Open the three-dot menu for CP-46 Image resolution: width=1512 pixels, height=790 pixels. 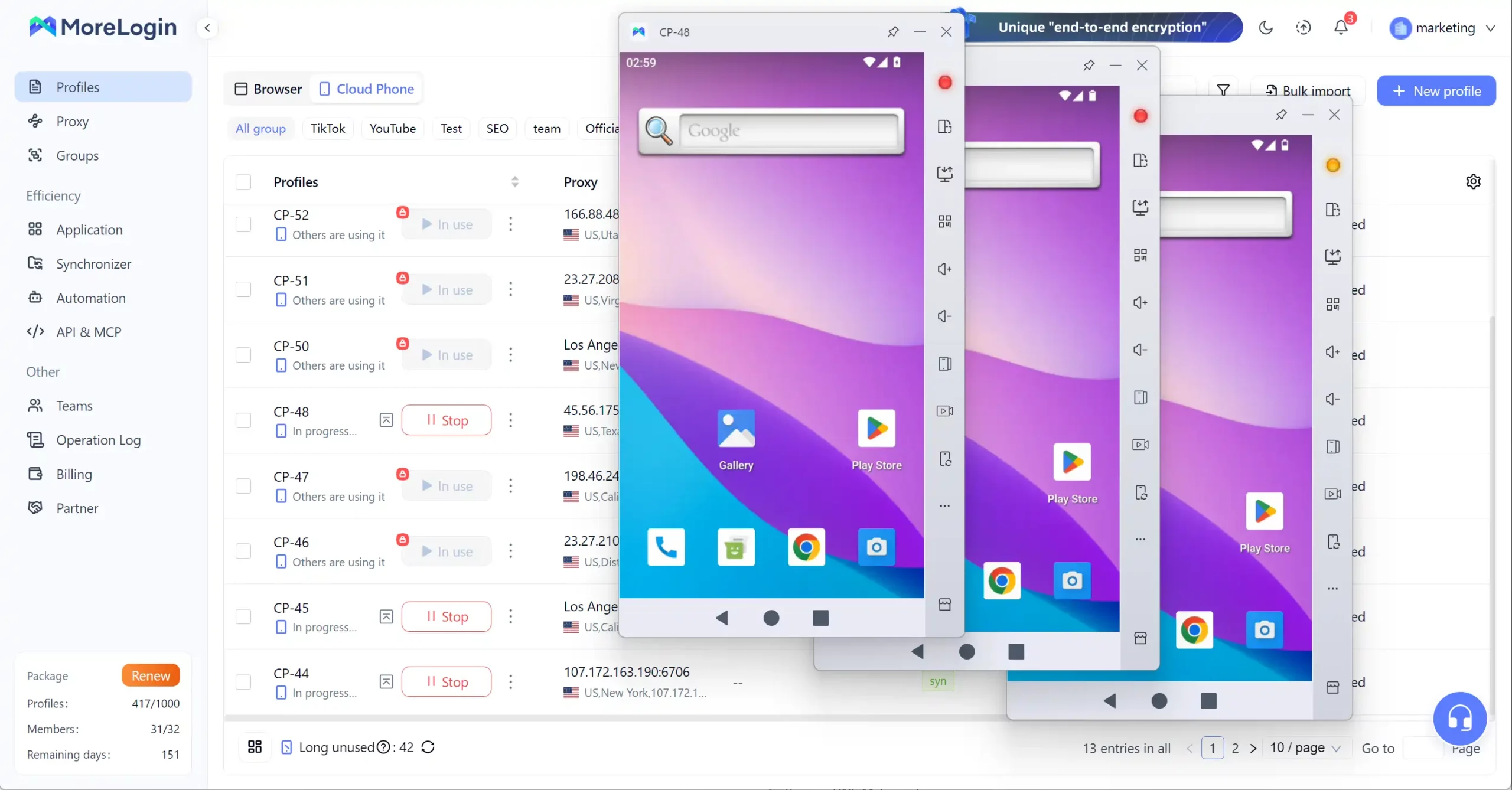(x=511, y=551)
